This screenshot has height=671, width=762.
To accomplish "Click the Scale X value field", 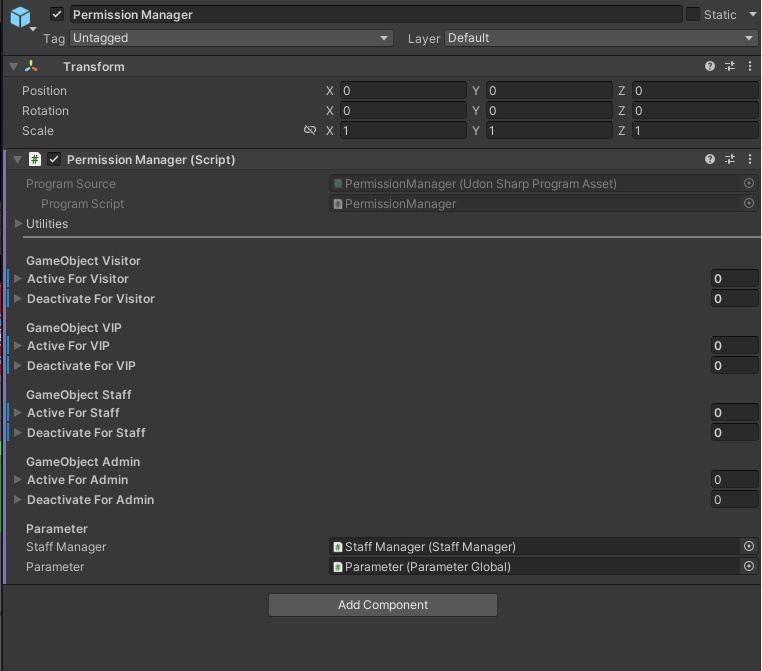I will [403, 130].
